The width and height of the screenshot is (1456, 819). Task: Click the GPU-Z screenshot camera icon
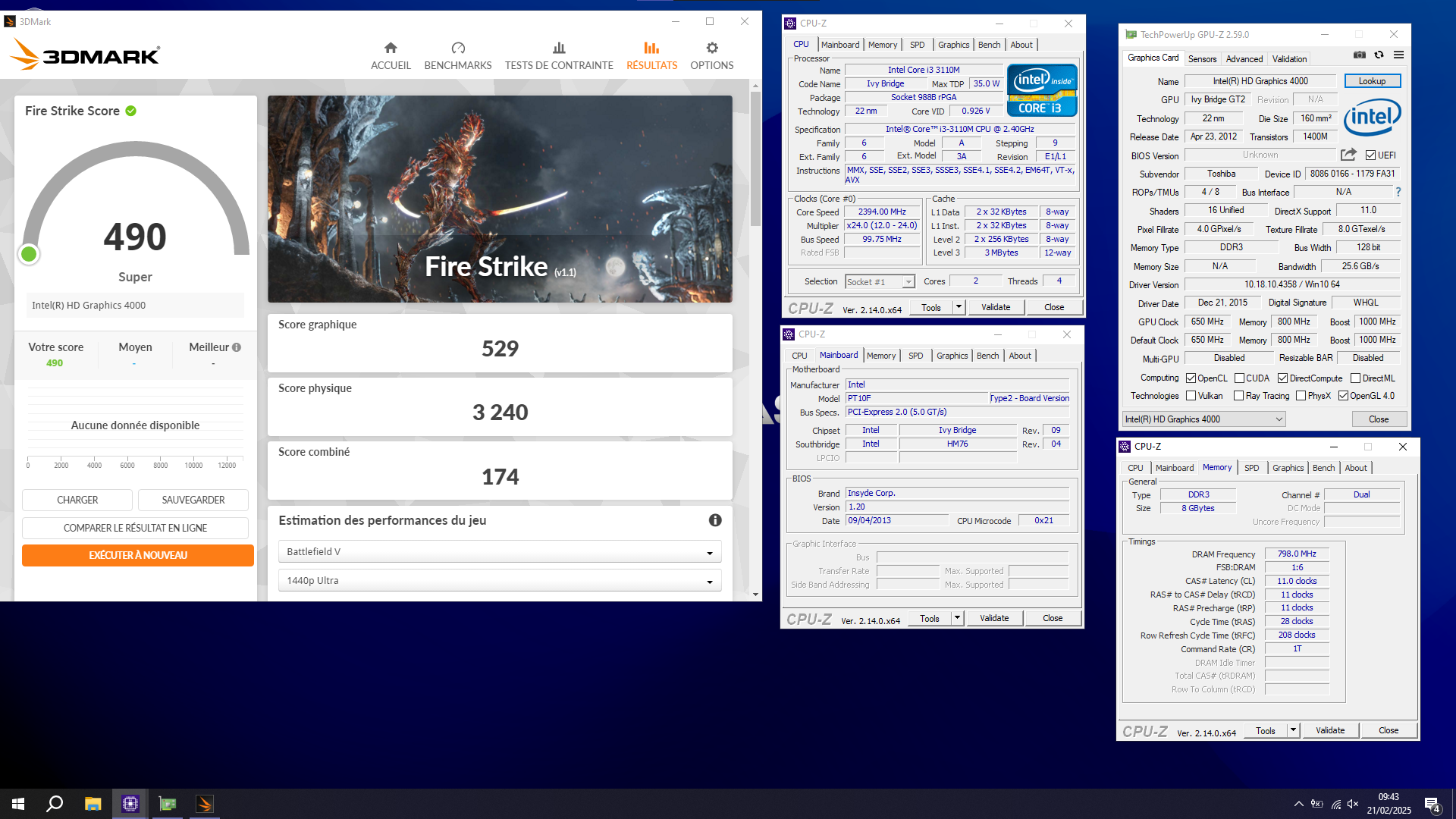click(1360, 55)
